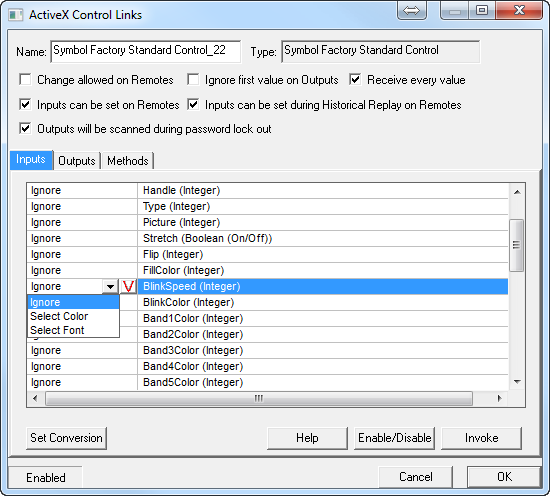Image resolution: width=550 pixels, height=496 pixels.
Task: Click the Type field
Action: pyautogui.click(x=381, y=51)
